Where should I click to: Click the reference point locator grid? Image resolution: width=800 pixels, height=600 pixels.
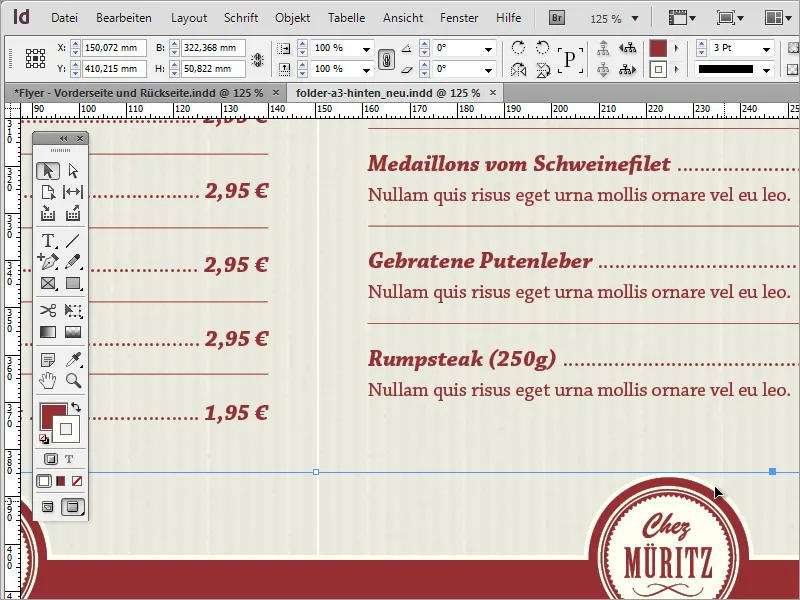click(x=35, y=58)
